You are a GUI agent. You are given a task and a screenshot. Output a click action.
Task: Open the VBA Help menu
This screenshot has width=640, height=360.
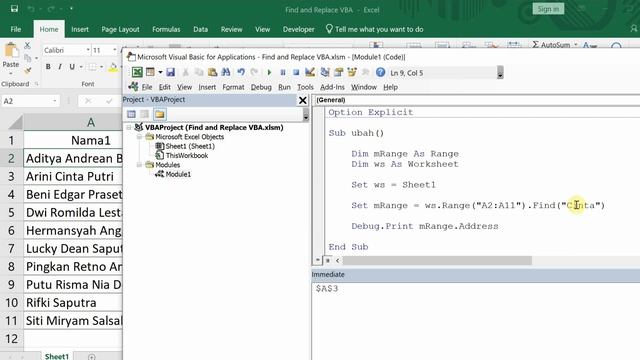tap(390, 87)
